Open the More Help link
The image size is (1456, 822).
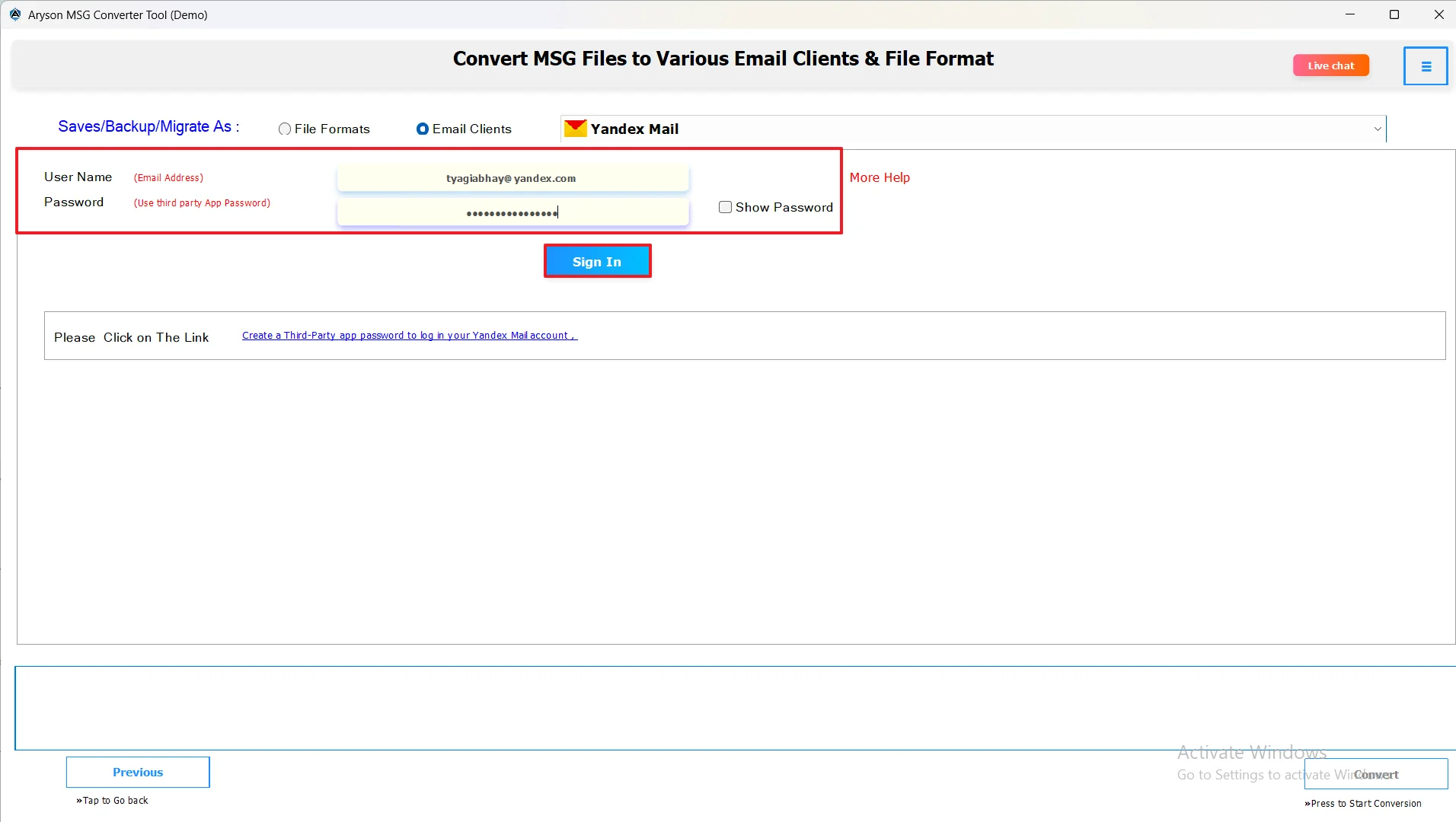point(880,177)
